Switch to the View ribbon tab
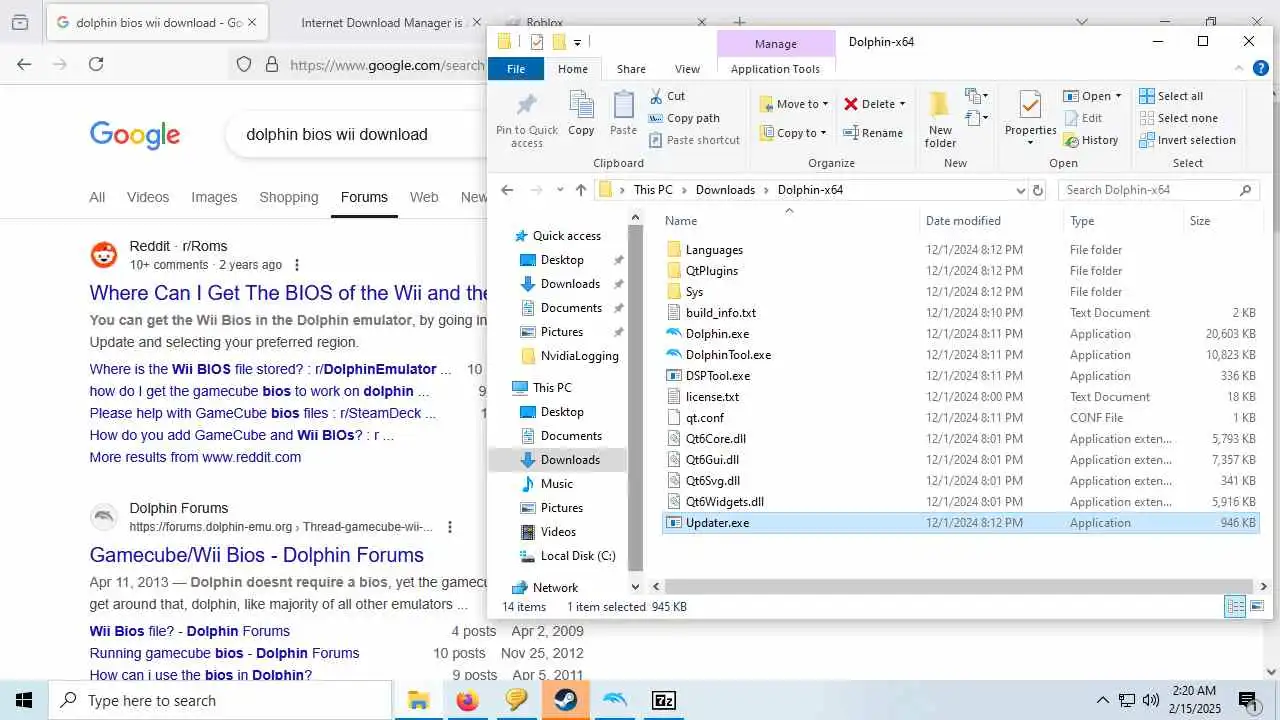Viewport: 1280px width, 720px height. [x=687, y=69]
